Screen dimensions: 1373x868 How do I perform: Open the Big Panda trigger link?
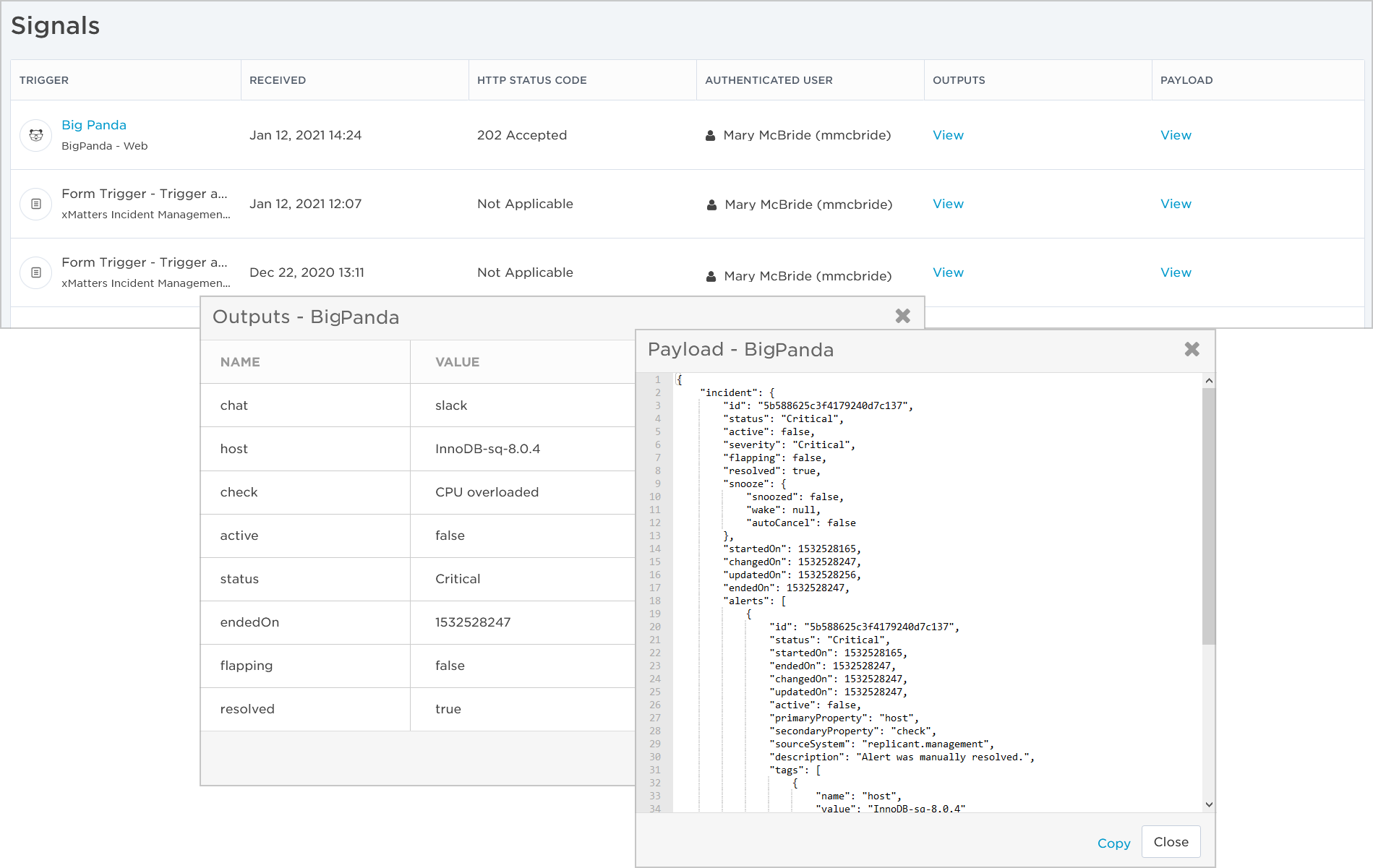click(94, 125)
